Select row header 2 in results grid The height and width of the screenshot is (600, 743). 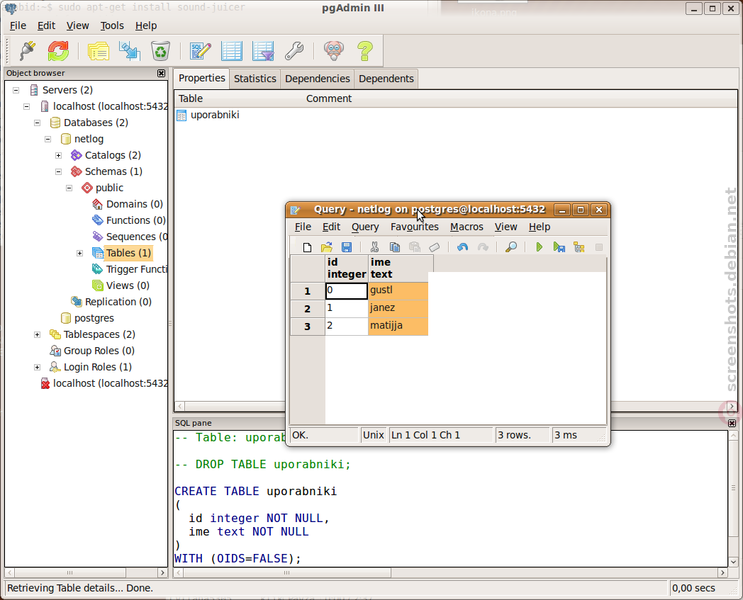pyautogui.click(x=308, y=309)
